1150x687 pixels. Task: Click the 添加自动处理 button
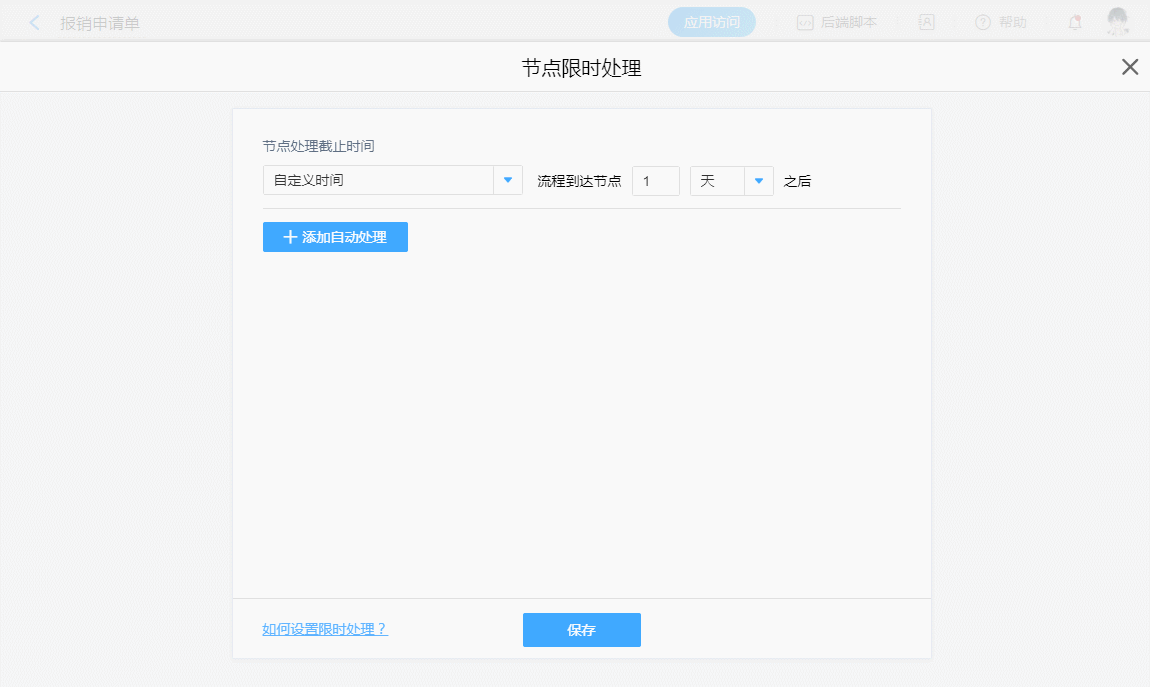[335, 237]
